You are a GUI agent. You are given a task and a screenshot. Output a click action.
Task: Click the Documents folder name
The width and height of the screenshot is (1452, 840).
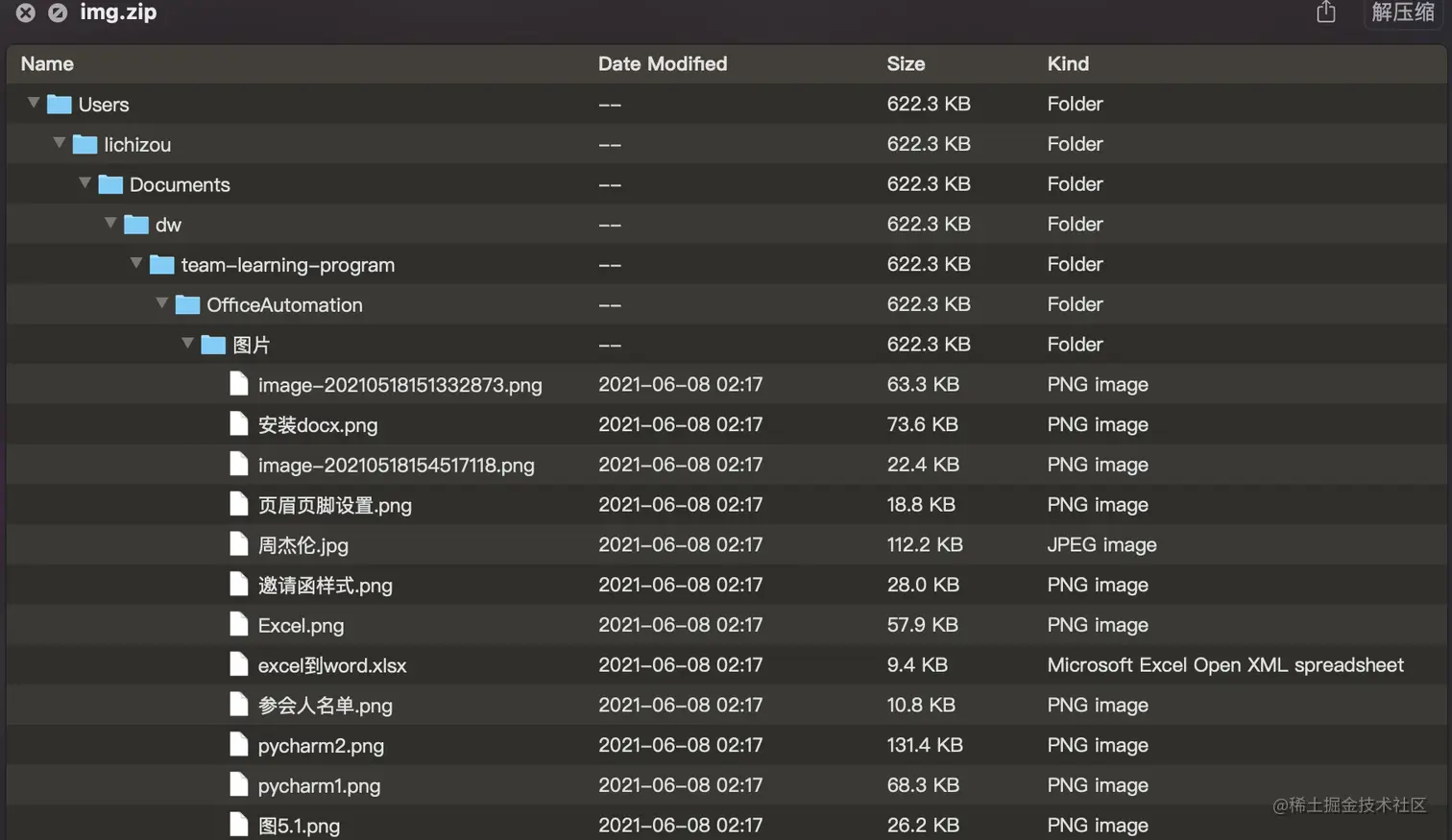click(180, 184)
